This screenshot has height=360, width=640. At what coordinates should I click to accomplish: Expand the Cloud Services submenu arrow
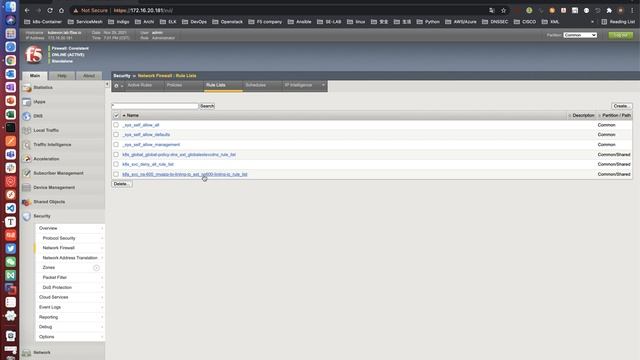[102, 298]
